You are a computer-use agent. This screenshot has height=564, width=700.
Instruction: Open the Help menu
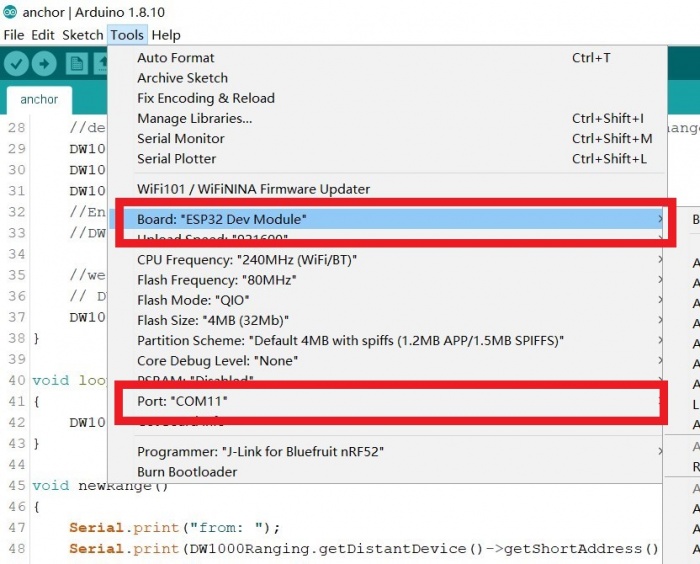point(166,35)
